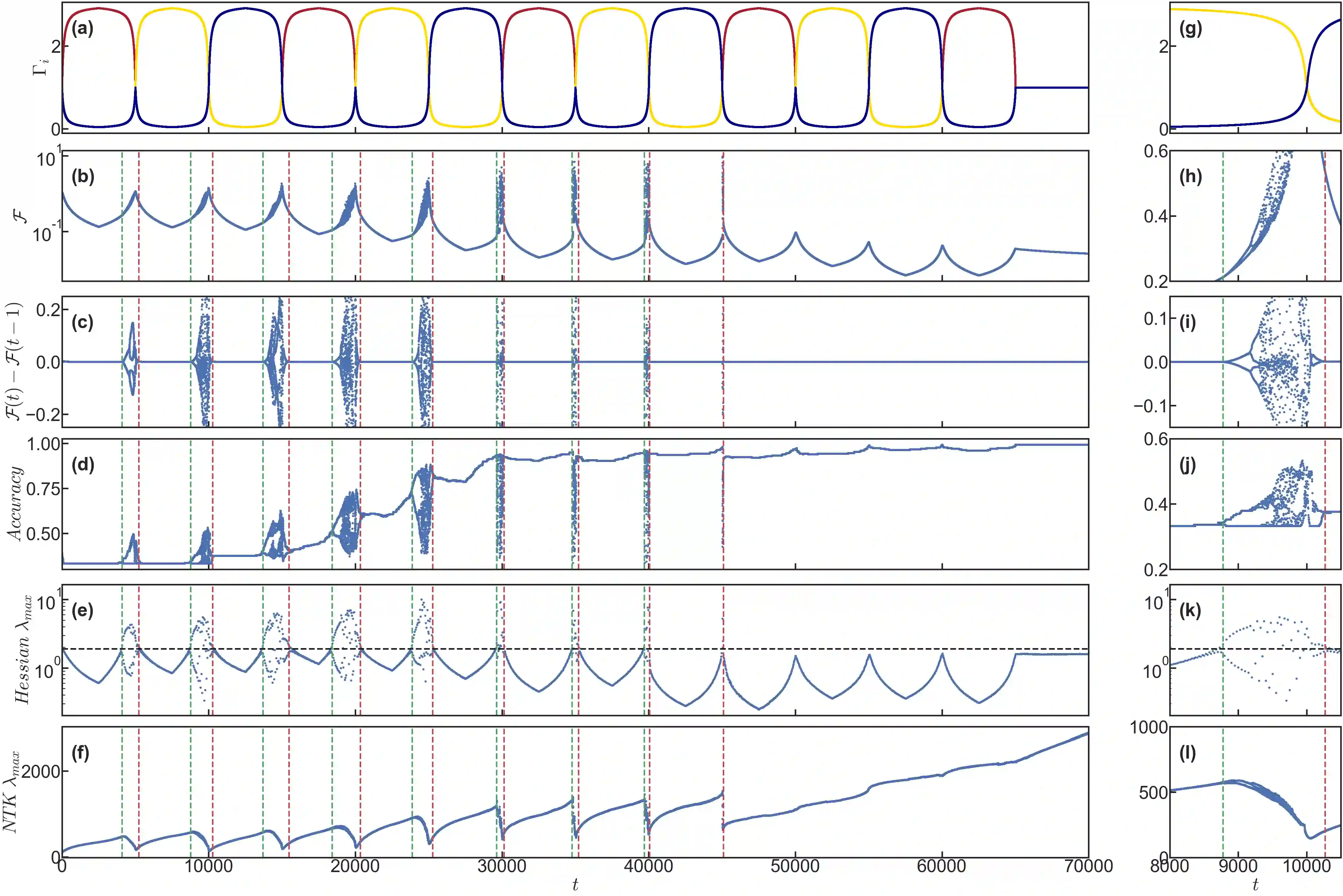Screen dimensions: 1343x896
Task: Click the panel label (b)
Action: pos(83,177)
